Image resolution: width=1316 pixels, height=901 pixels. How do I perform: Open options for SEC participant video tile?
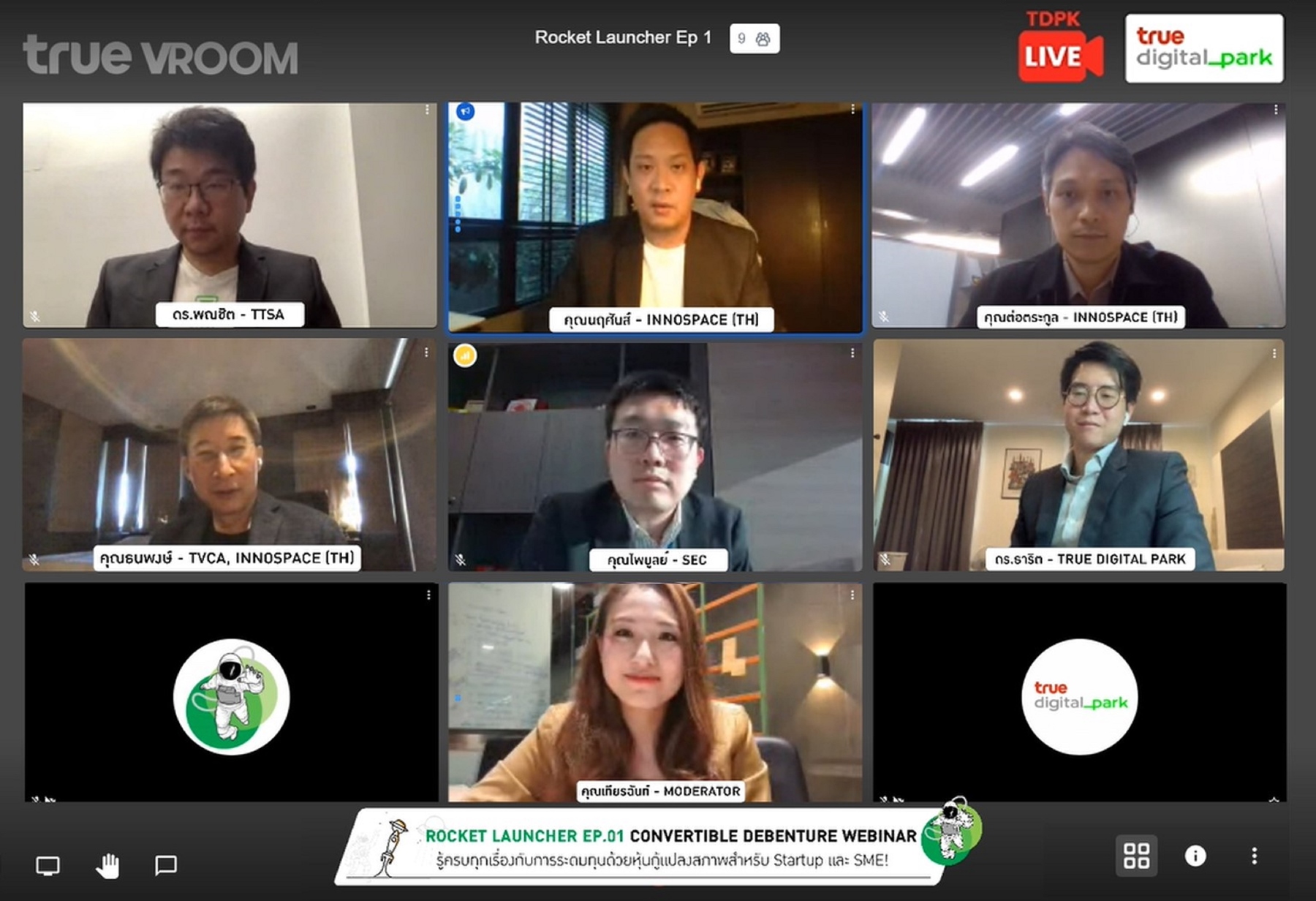point(852,353)
